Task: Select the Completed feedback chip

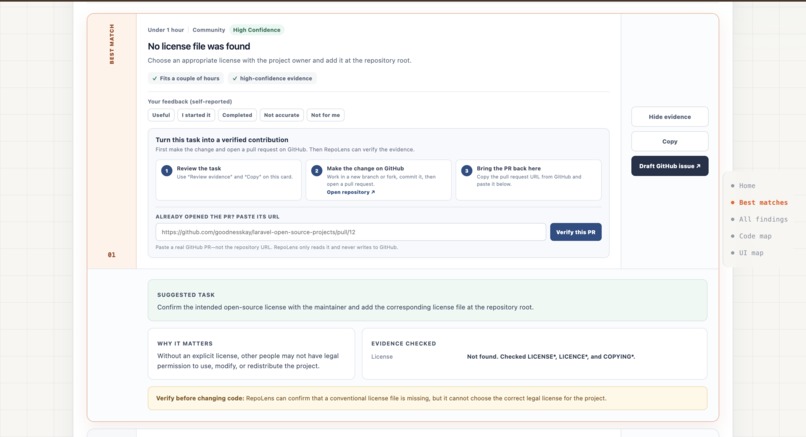Action: click(237, 115)
